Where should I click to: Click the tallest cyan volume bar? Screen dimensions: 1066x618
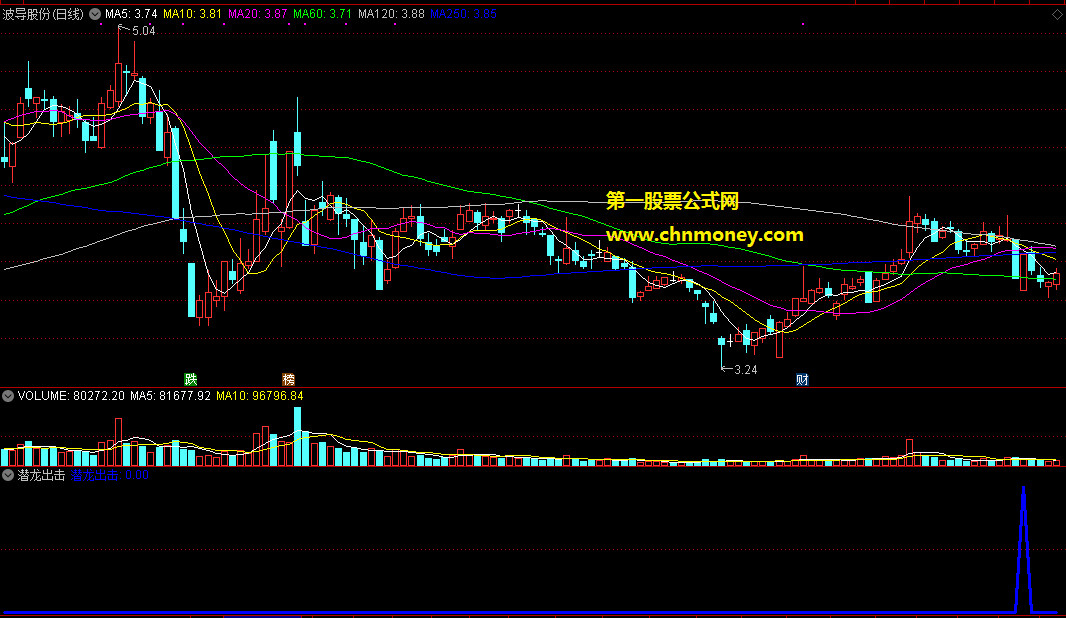point(297,436)
